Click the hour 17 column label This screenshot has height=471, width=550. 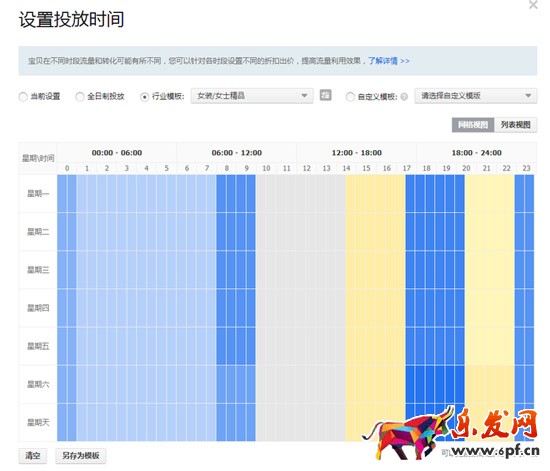coord(407,168)
